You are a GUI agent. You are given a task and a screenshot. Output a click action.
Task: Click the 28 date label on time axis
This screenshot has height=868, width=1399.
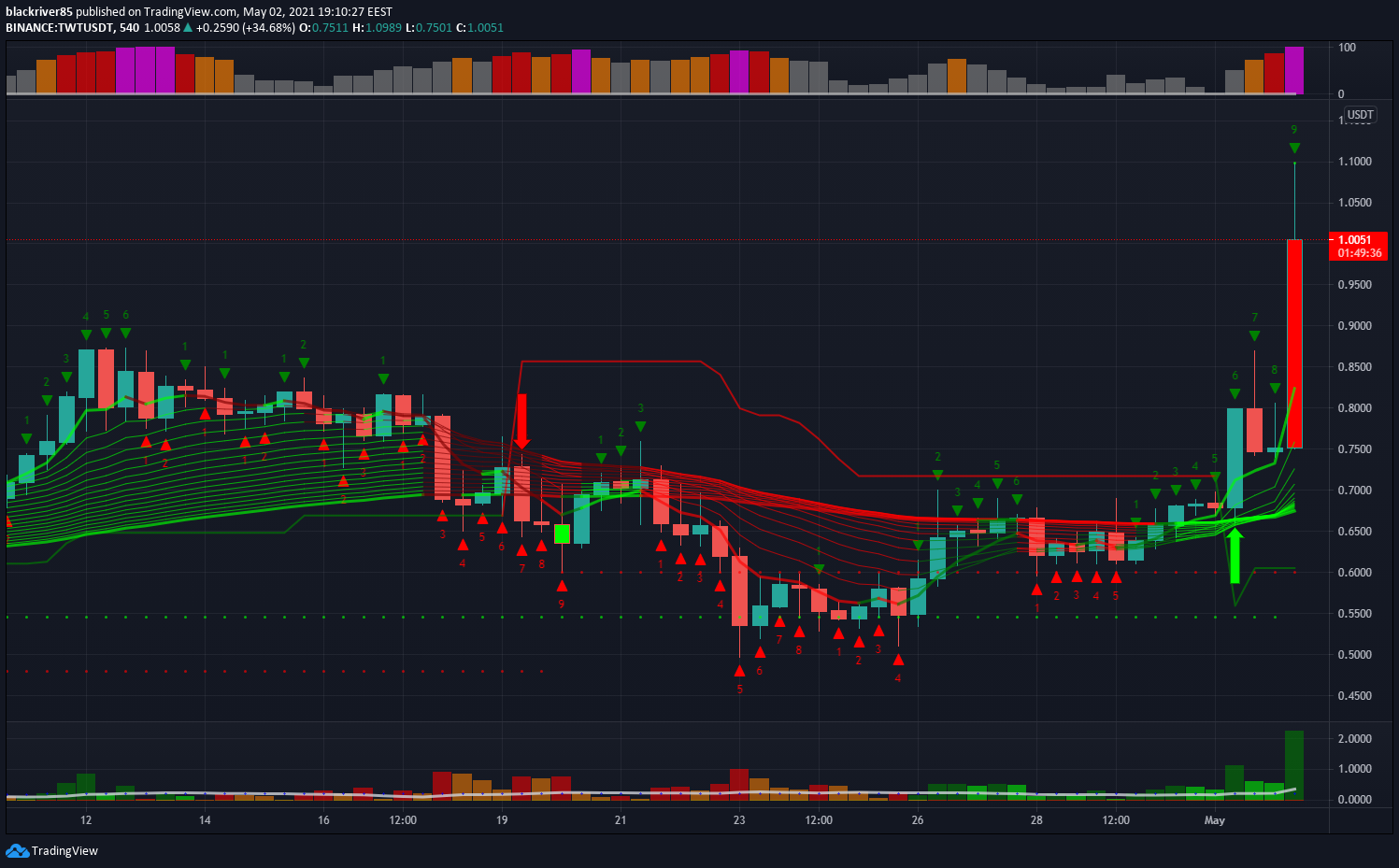coord(1036,820)
